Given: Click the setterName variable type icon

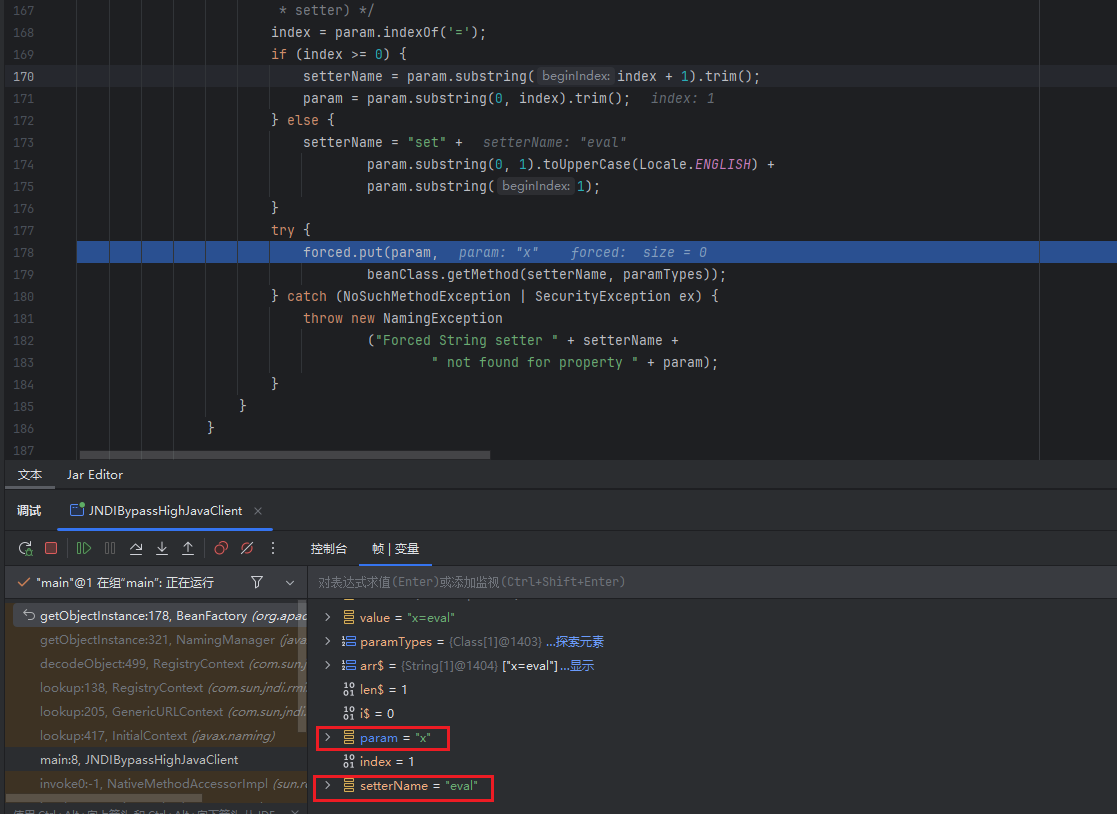Looking at the screenshot, I should tap(349, 786).
